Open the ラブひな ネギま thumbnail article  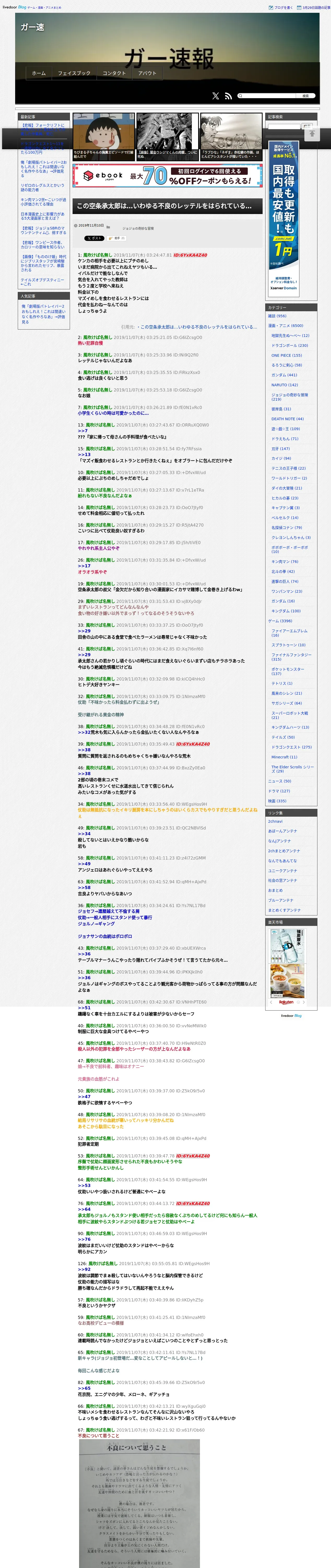[231, 136]
